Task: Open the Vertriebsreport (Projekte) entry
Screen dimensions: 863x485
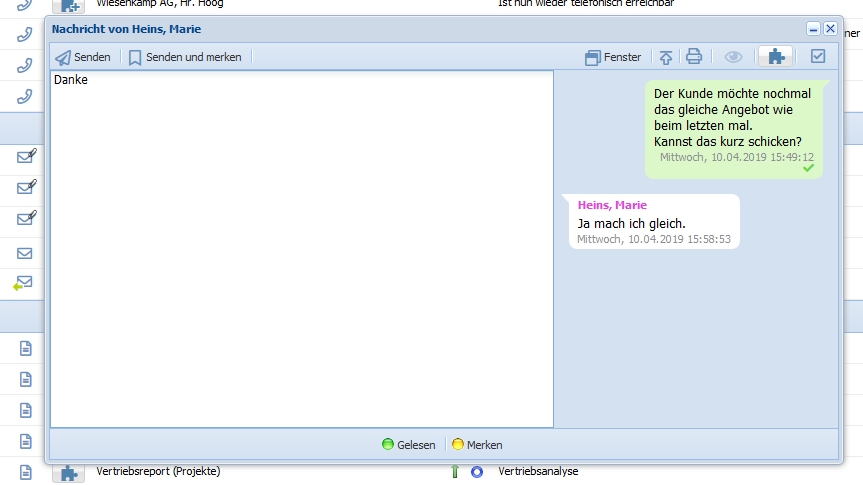Action: click(x=158, y=471)
